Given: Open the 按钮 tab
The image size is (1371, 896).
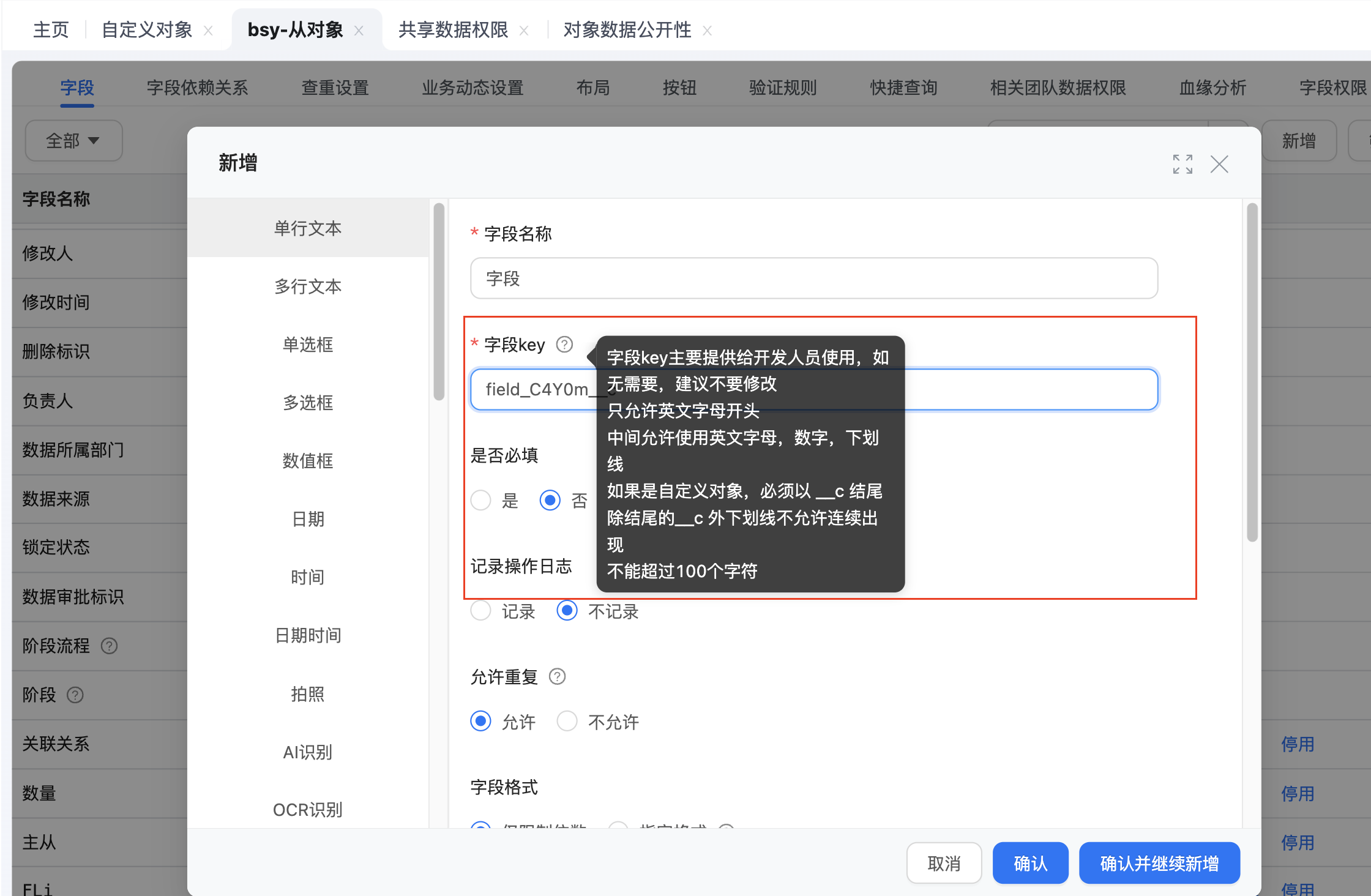Looking at the screenshot, I should click(679, 88).
